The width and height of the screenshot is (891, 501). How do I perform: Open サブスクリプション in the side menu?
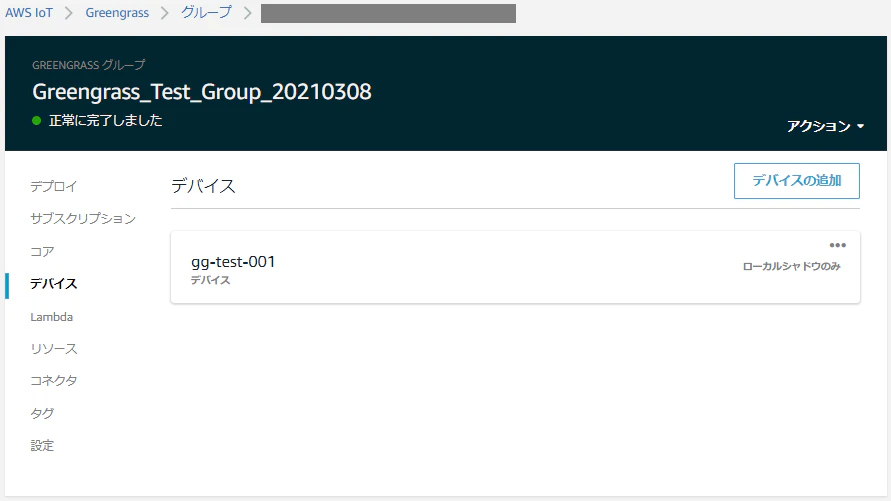coord(83,219)
